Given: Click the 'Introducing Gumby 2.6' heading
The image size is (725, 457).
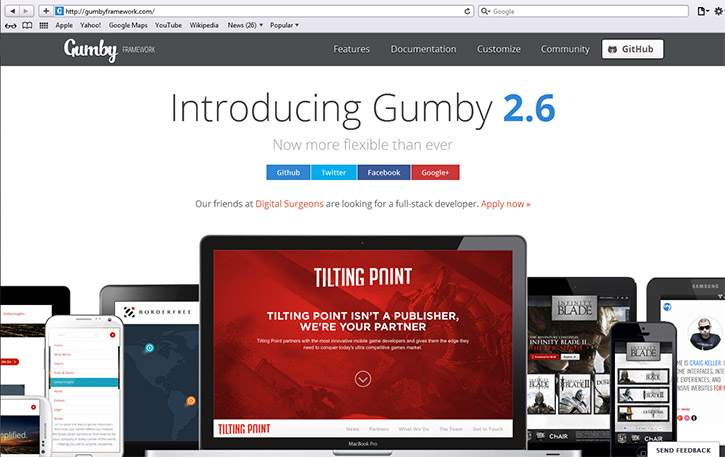Looking at the screenshot, I should click(362, 109).
